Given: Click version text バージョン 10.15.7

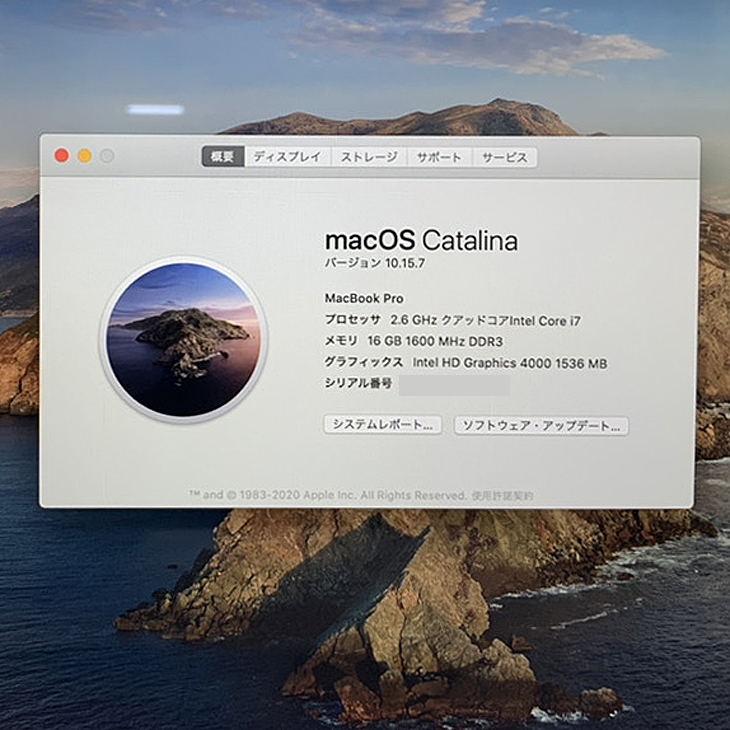Looking at the screenshot, I should click(375, 263).
